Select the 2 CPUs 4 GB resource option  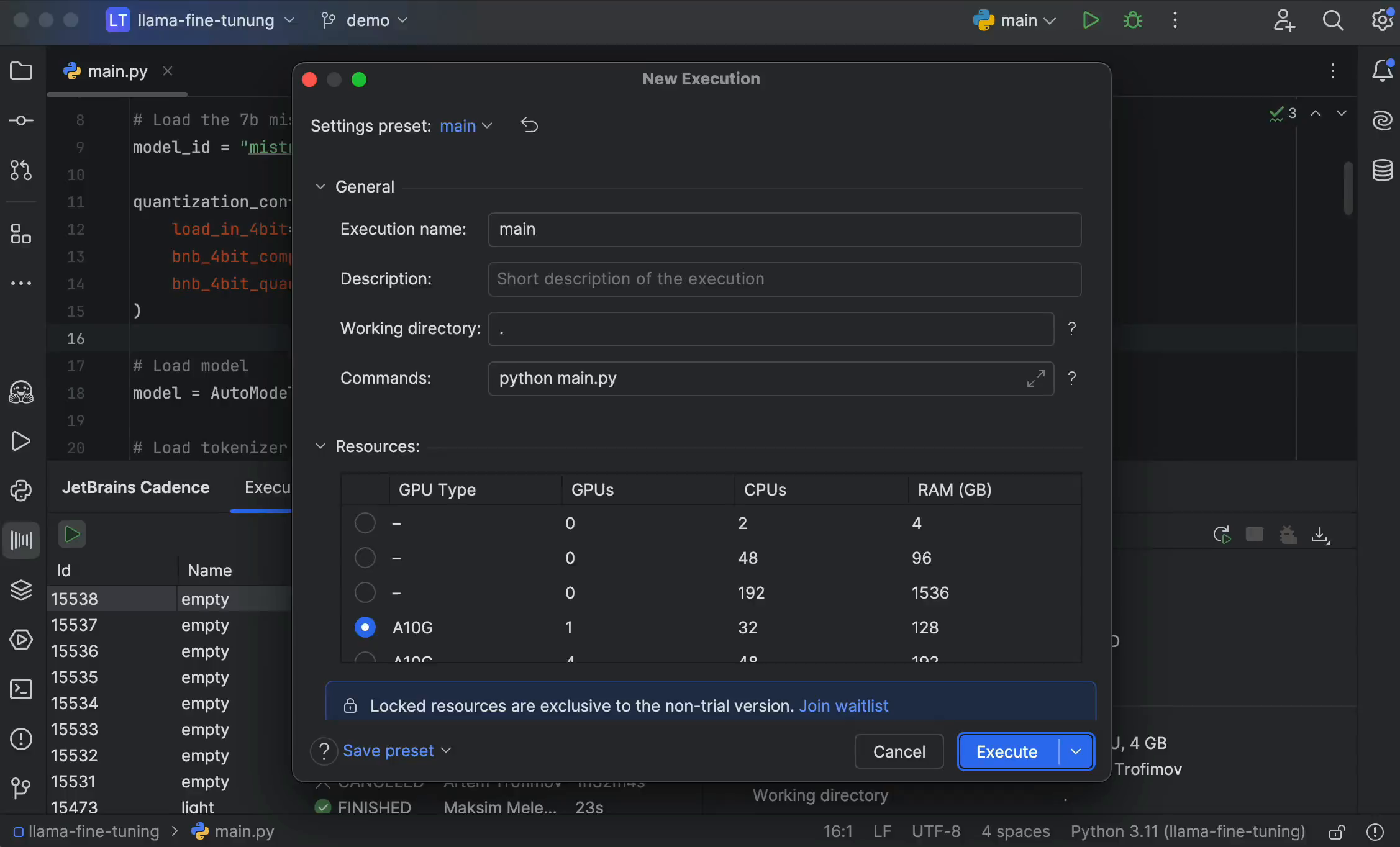click(x=365, y=523)
